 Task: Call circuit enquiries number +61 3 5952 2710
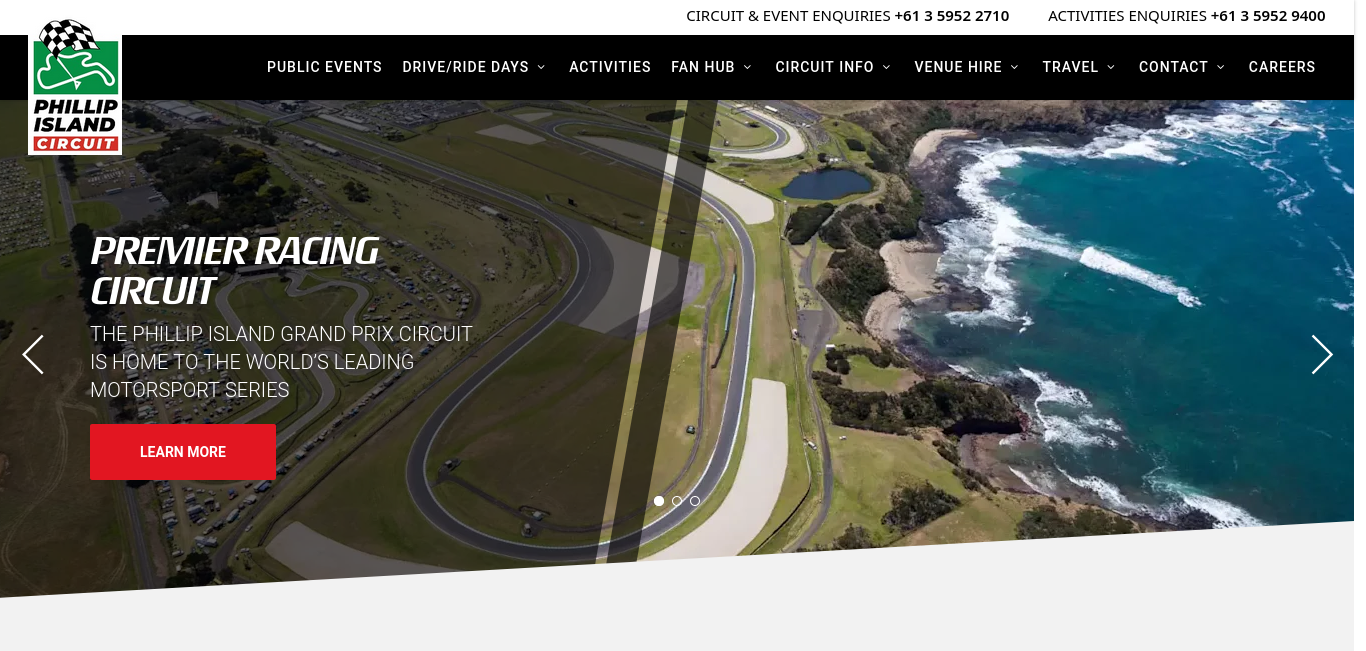point(952,16)
